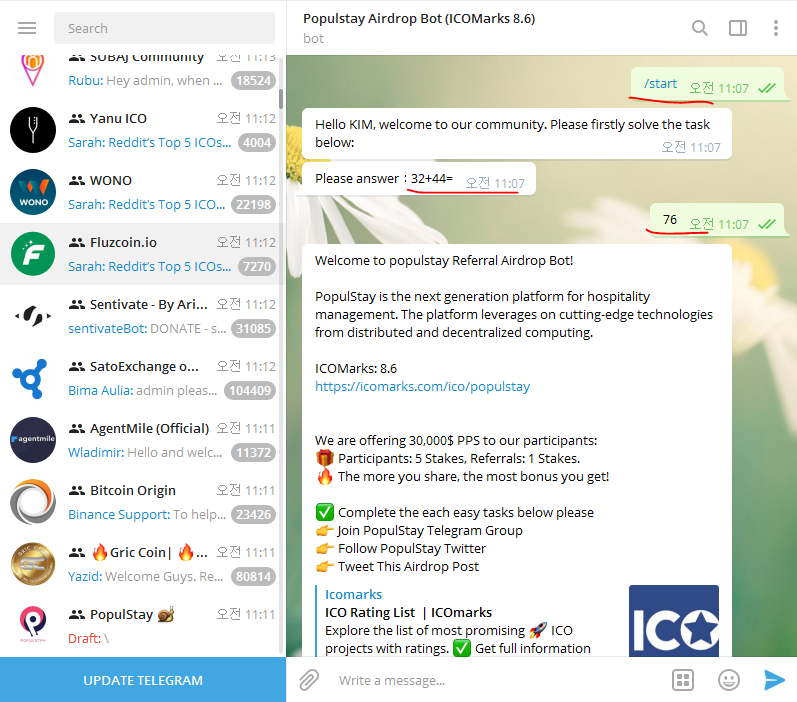This screenshot has height=702, width=797.
Task: Click the 'Please answer : 32+44=' message
Action: (419, 179)
